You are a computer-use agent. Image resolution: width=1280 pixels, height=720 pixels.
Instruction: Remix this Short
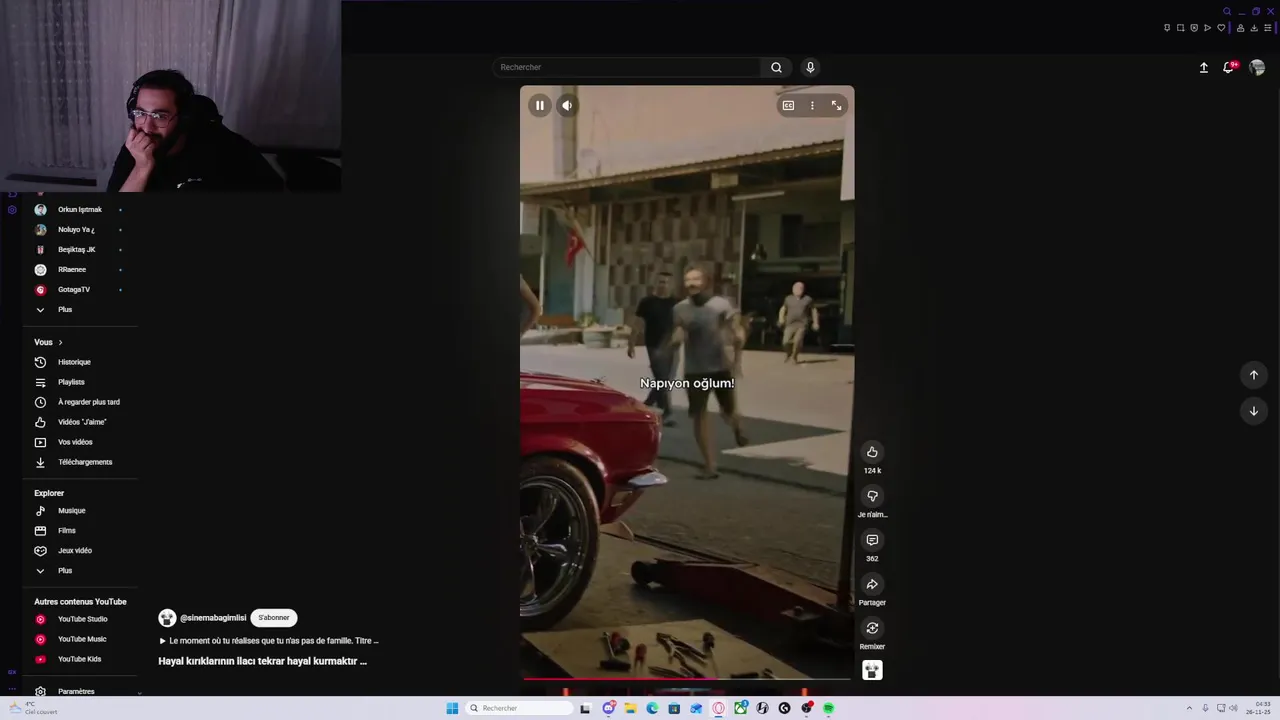(872, 628)
